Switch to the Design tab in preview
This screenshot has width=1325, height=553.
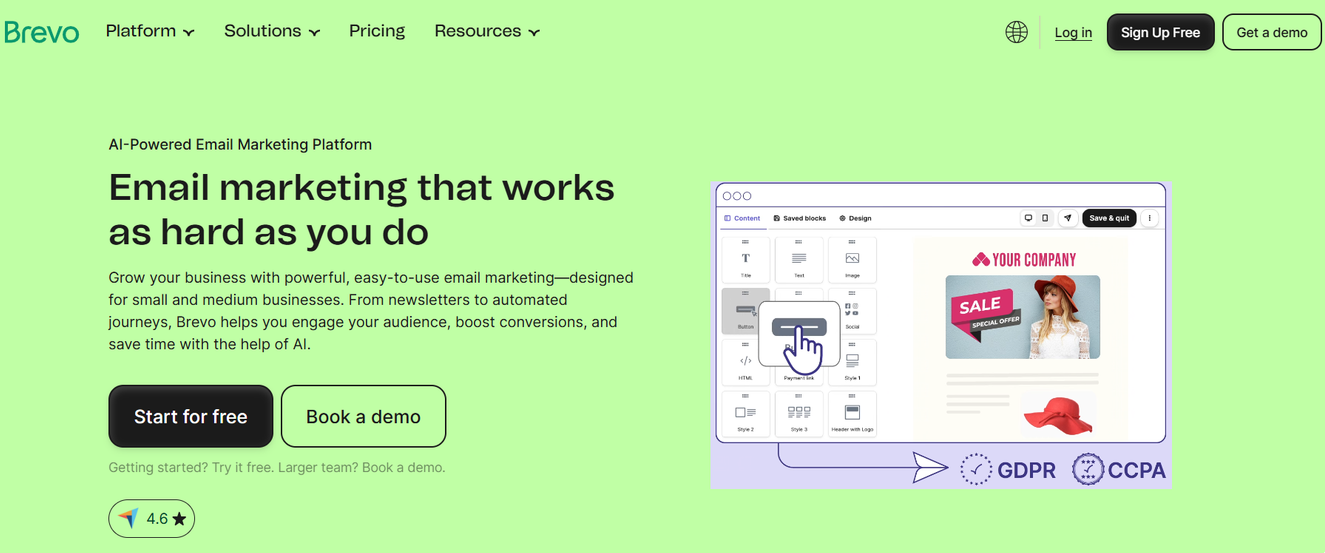tap(855, 218)
